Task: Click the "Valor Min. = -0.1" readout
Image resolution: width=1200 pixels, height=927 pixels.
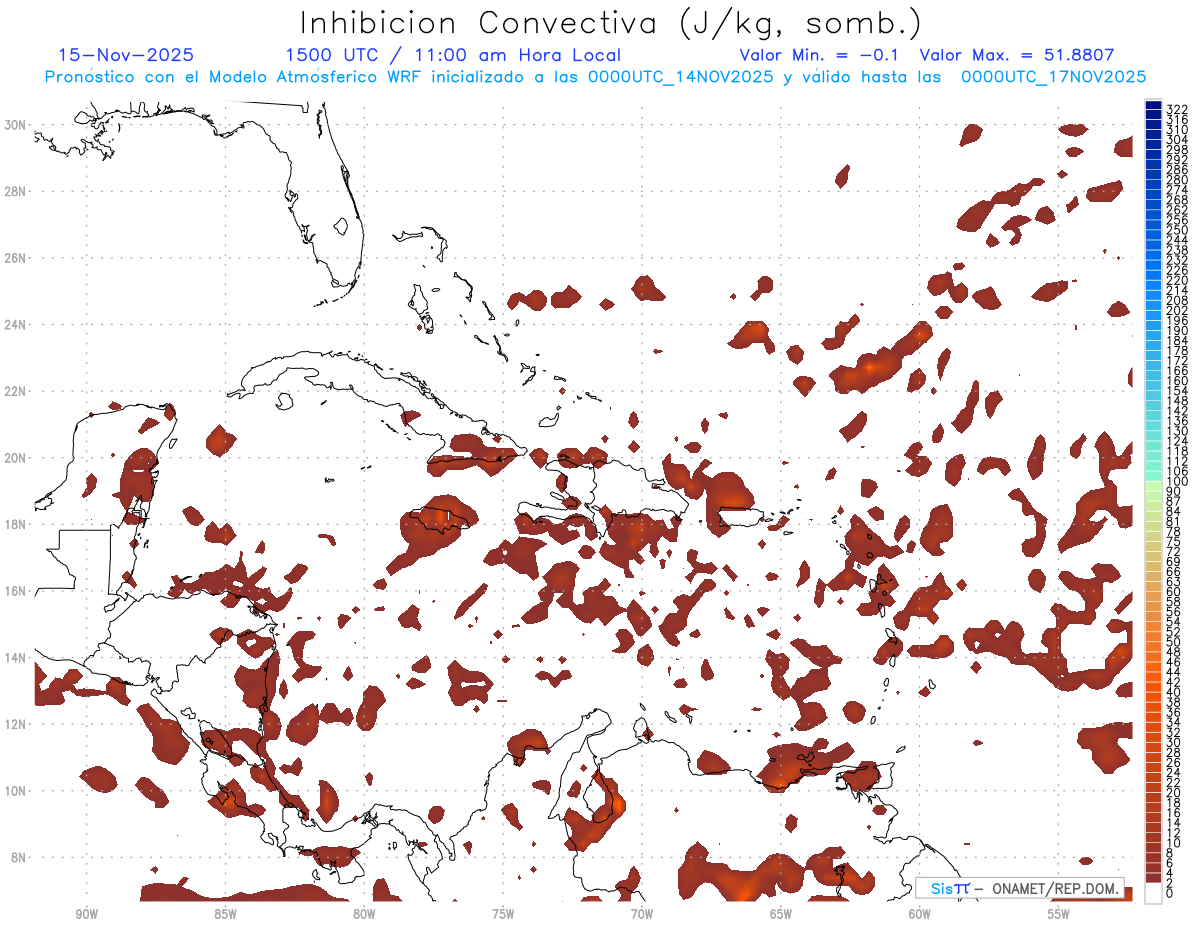Action: pyautogui.click(x=821, y=55)
